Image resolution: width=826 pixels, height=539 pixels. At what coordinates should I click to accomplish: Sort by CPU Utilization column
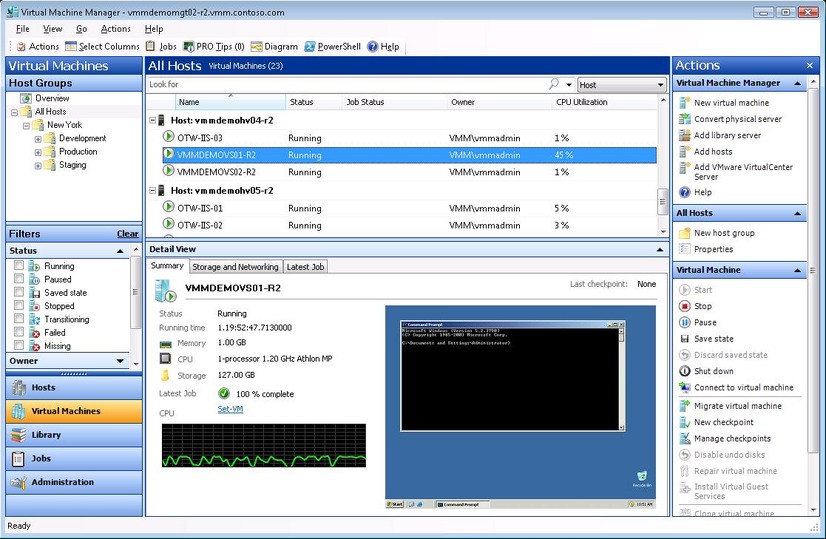582,102
